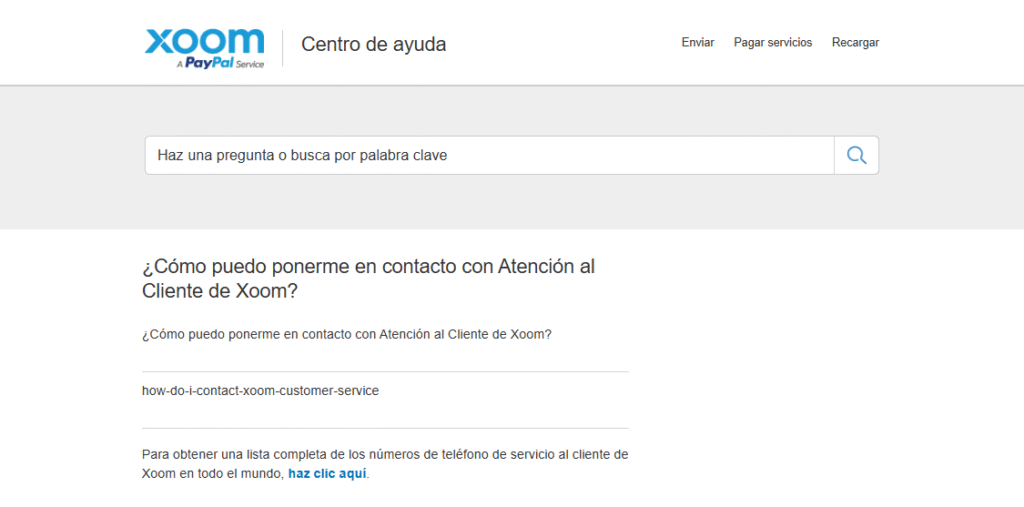This screenshot has width=1024, height=507.
Task: Select the text 'how-do-i-contact-xoom-customer-service'
Action: click(260, 391)
